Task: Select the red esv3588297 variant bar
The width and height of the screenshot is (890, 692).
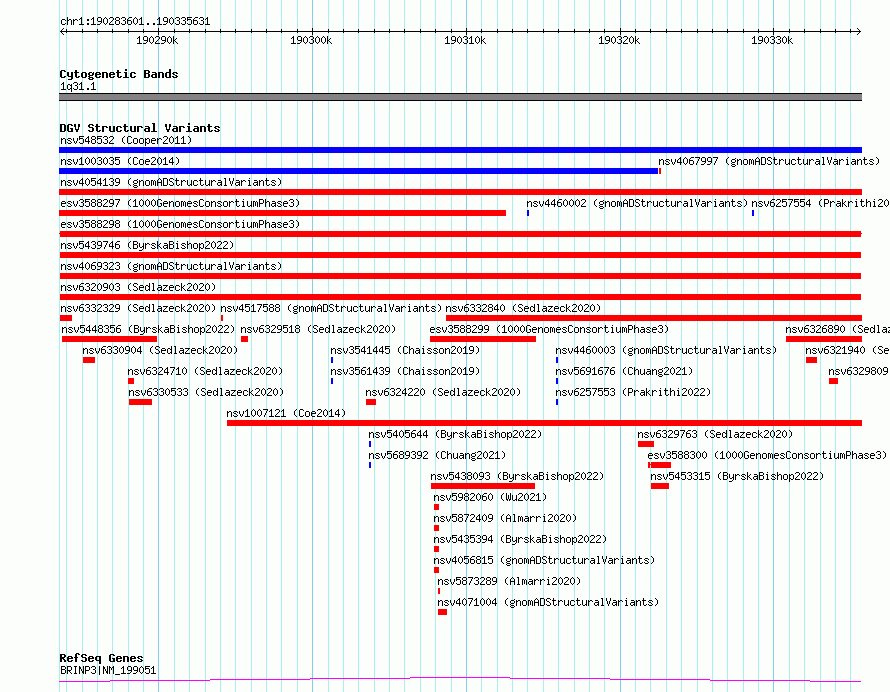Action: tap(282, 213)
